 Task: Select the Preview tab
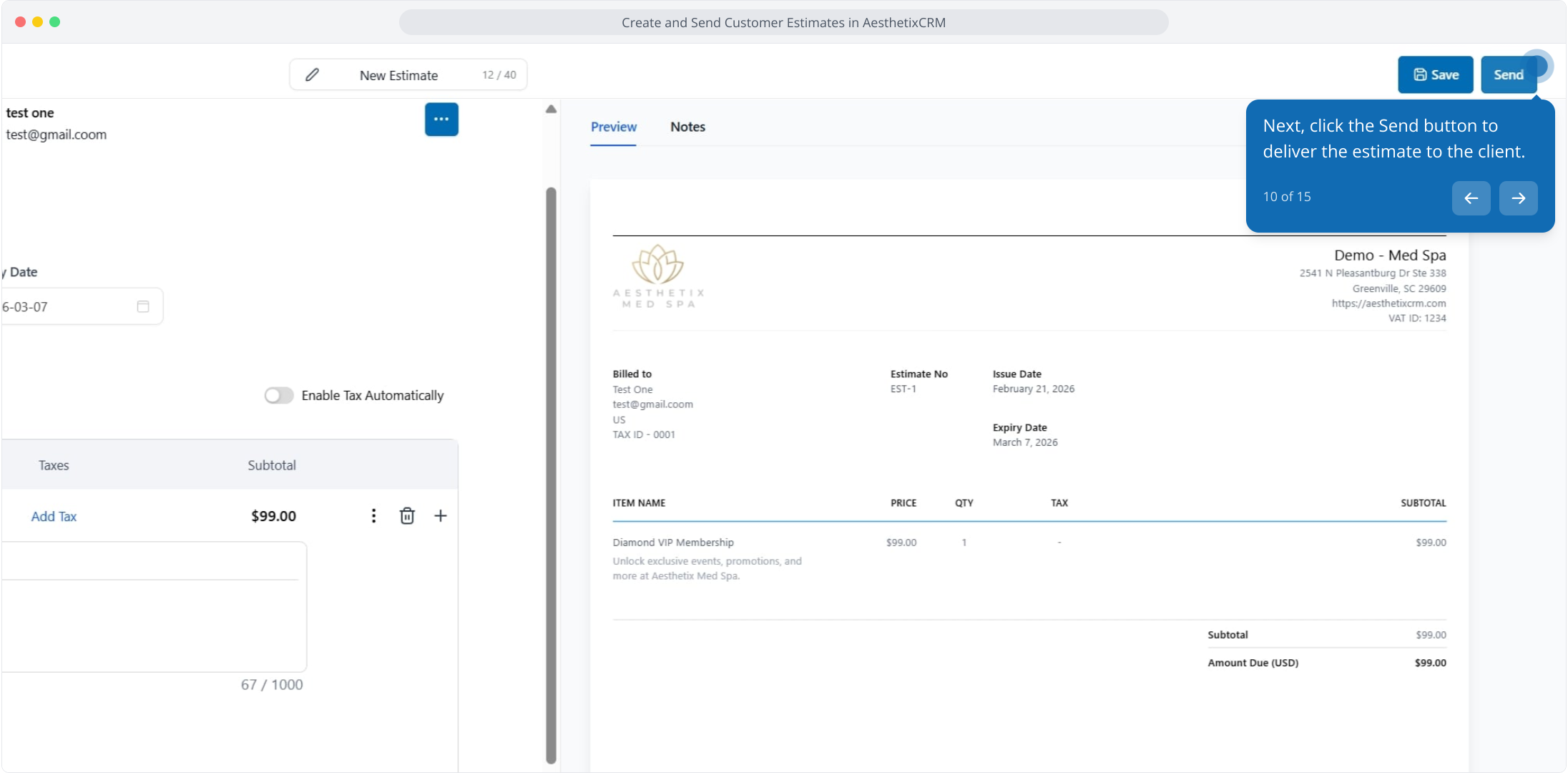pyautogui.click(x=613, y=127)
